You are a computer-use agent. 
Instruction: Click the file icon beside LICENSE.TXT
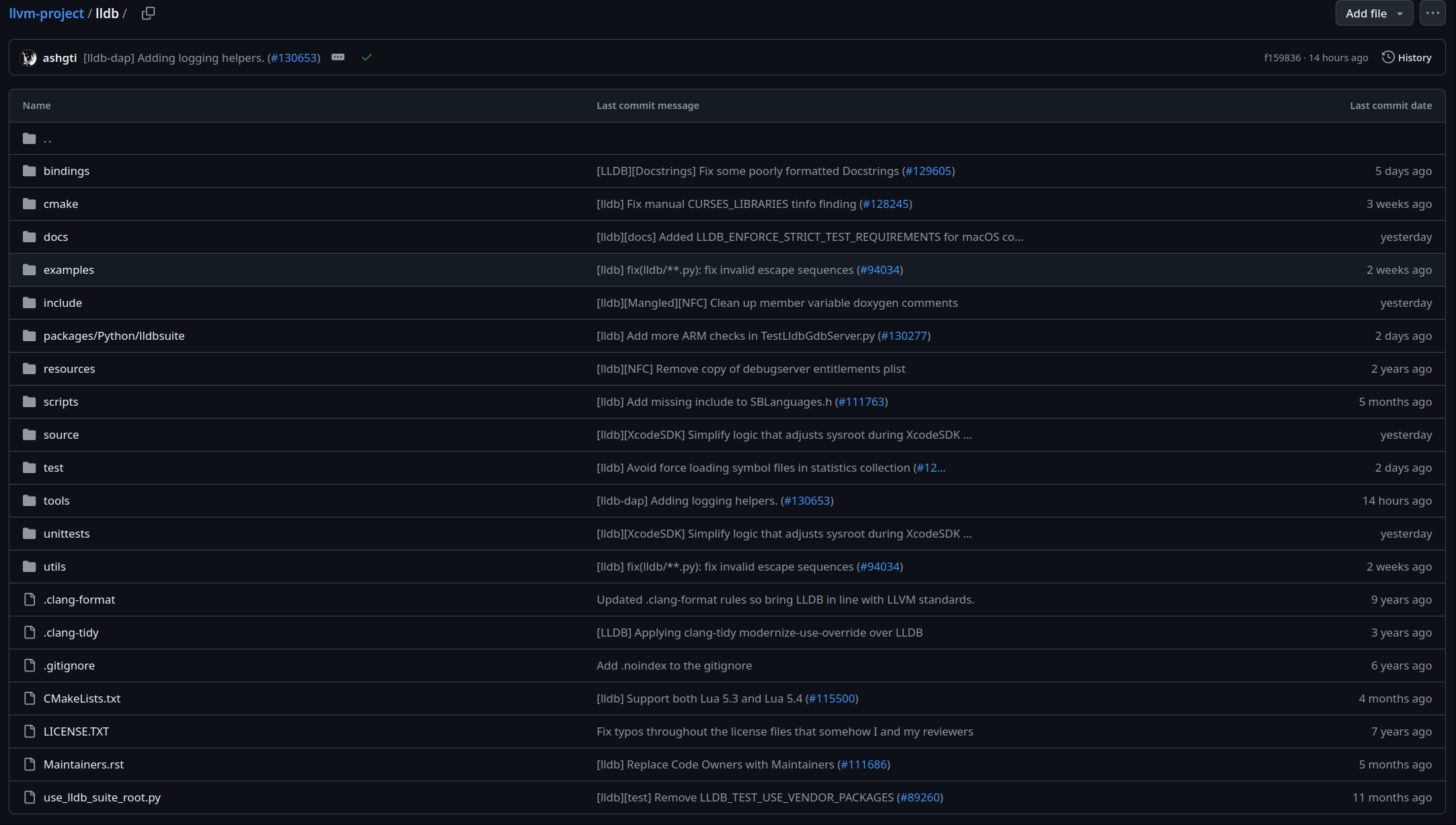[x=29, y=731]
